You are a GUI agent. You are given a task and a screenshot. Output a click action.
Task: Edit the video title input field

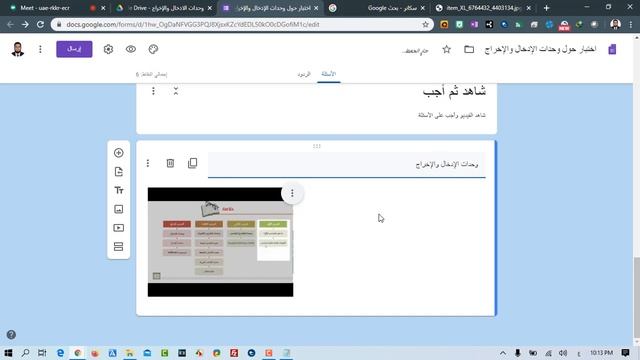(x=347, y=164)
